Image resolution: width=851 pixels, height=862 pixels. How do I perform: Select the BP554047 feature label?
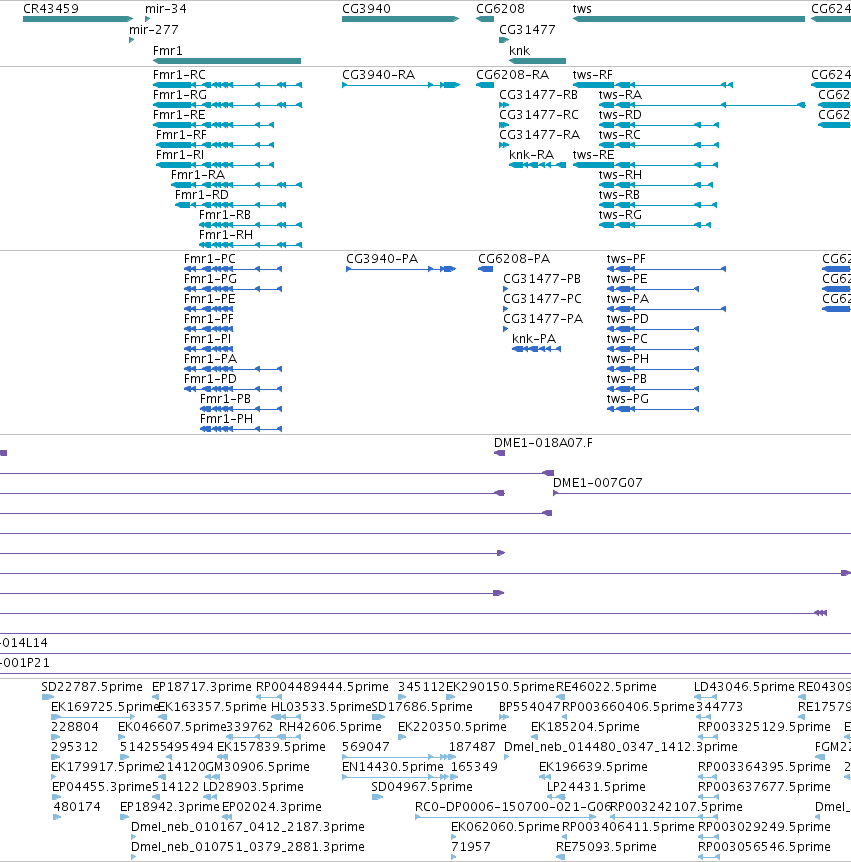(x=529, y=706)
